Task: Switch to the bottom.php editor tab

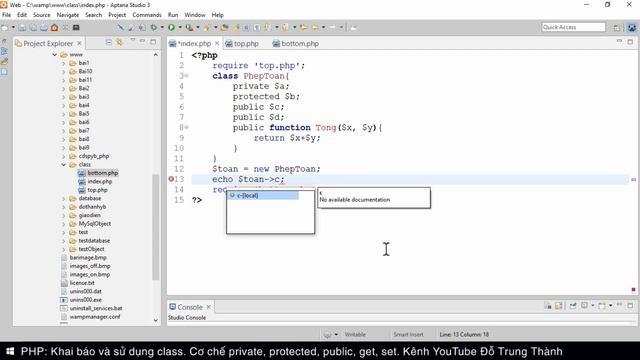Action: (296, 43)
